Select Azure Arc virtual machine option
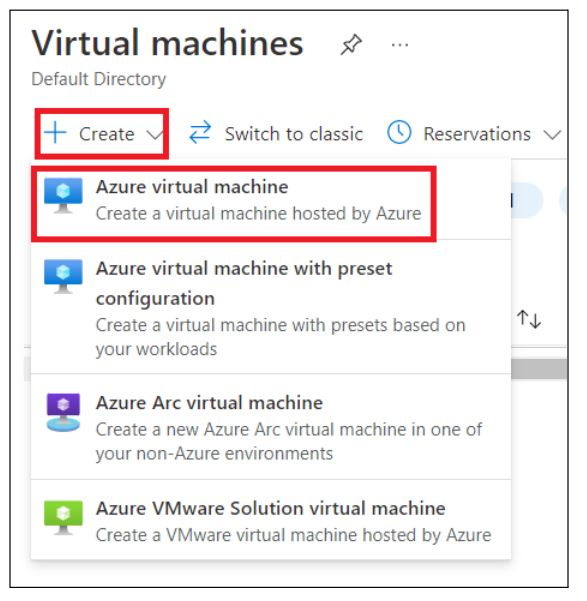 [271, 427]
